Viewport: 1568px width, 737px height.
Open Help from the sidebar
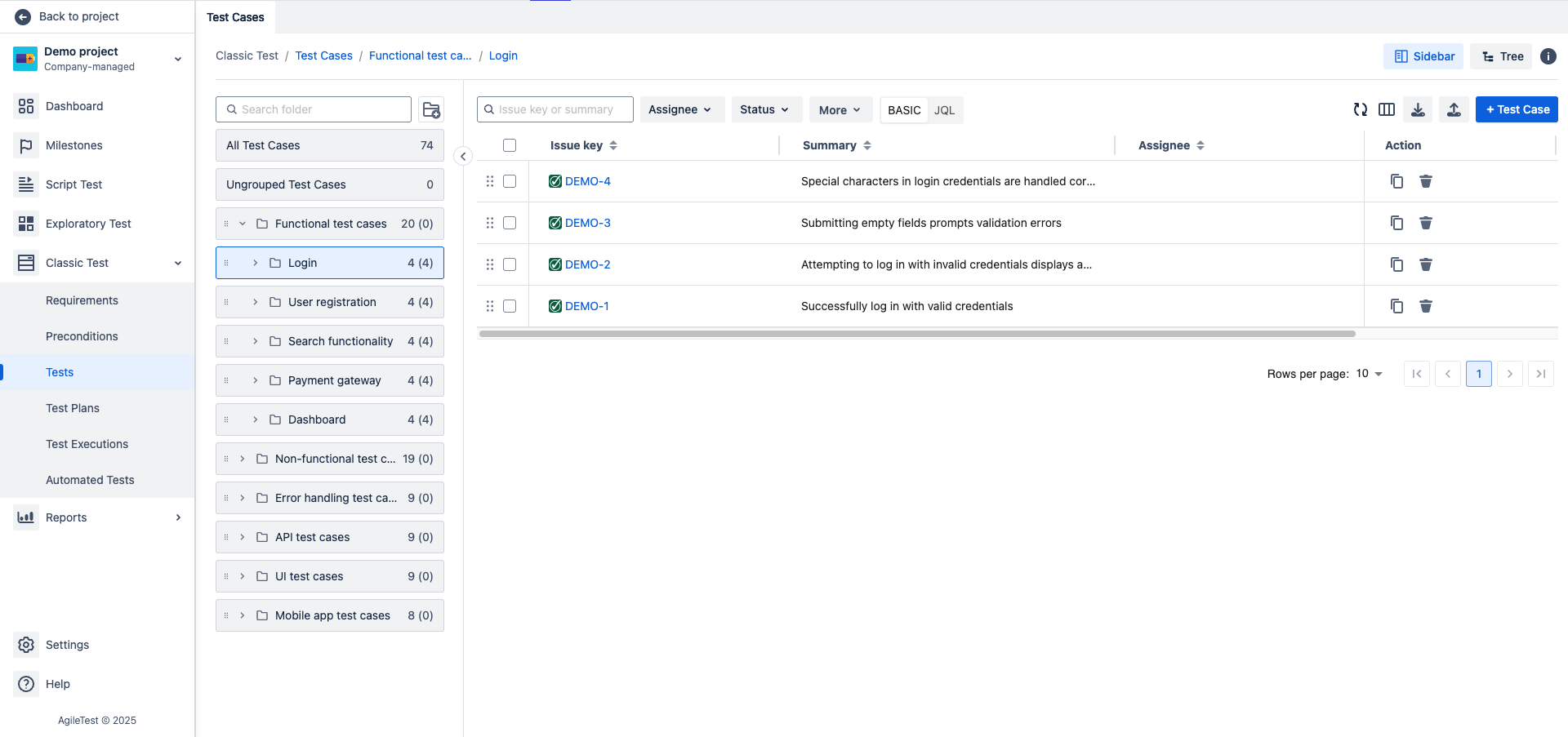click(57, 684)
